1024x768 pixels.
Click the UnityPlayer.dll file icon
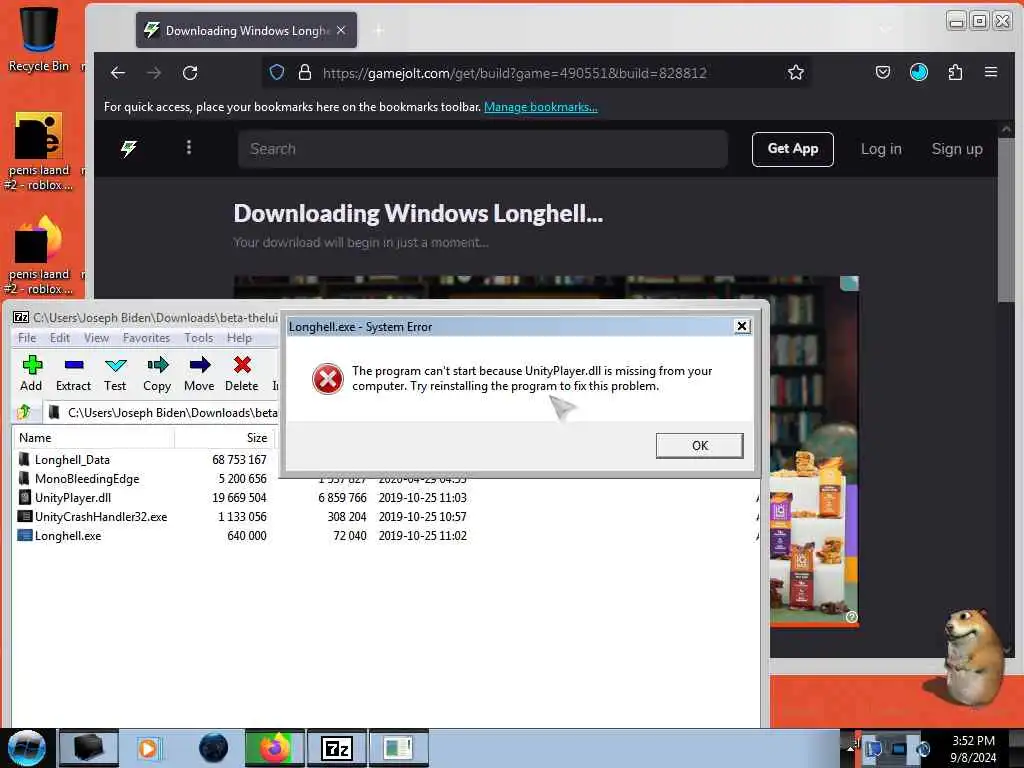(x=25, y=498)
